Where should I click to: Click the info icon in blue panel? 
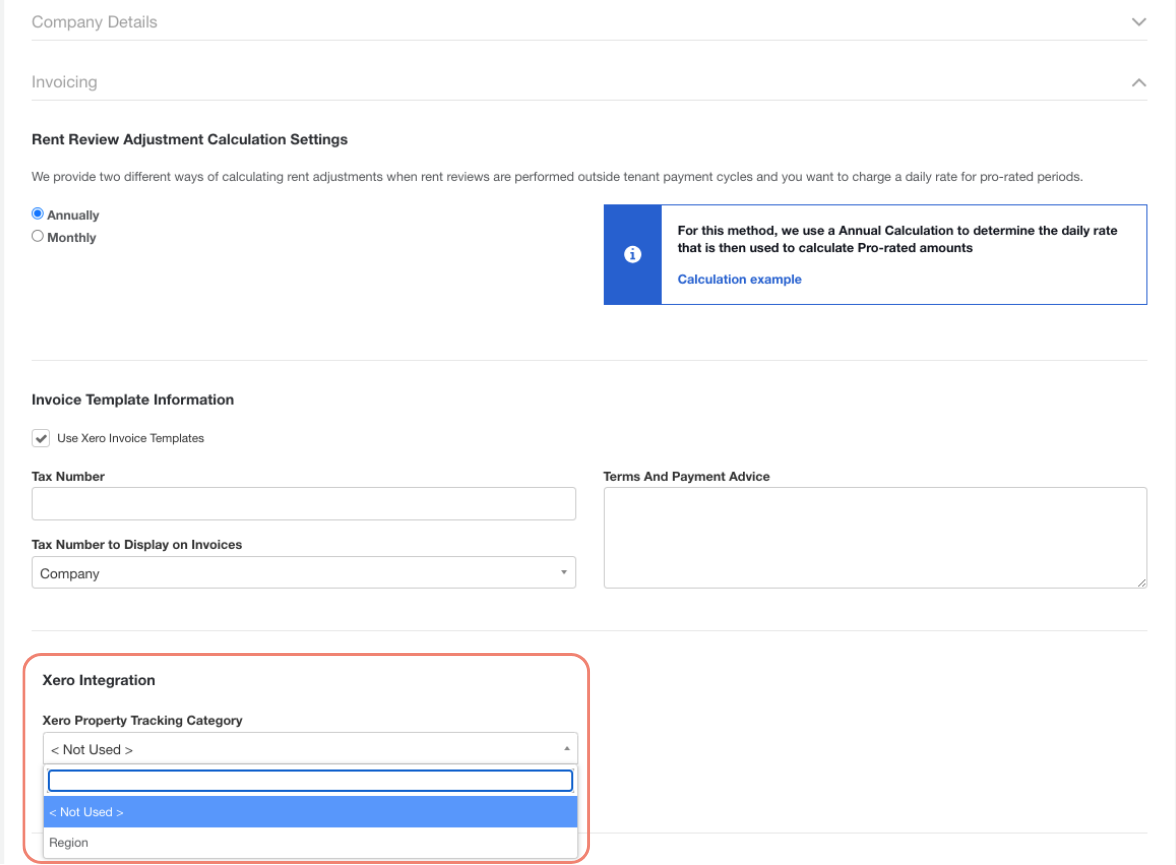point(632,254)
